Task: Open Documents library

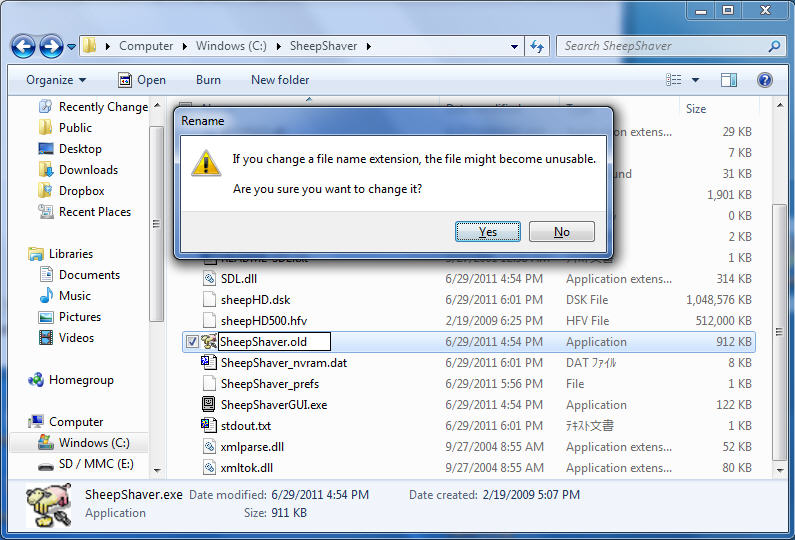Action: click(x=80, y=275)
